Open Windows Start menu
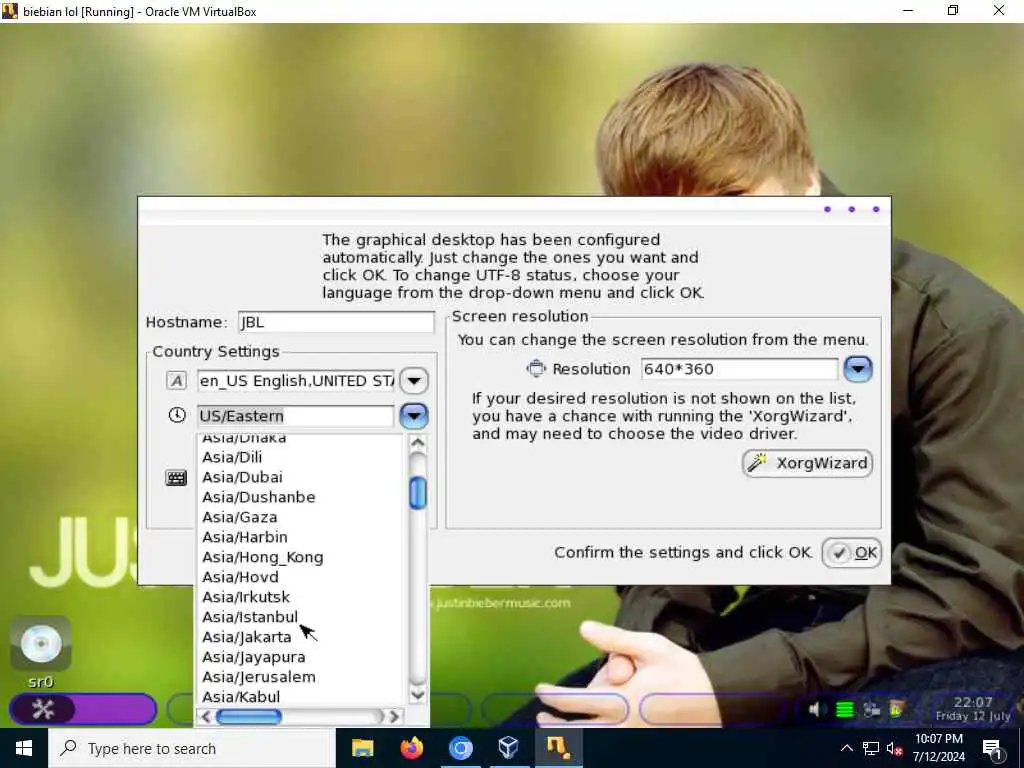The height and width of the screenshot is (768, 1024). click(x=24, y=748)
